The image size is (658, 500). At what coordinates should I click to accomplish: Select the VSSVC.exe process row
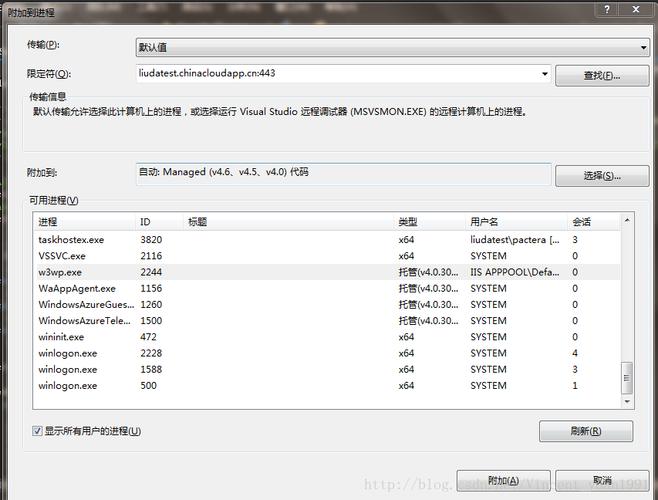326,256
